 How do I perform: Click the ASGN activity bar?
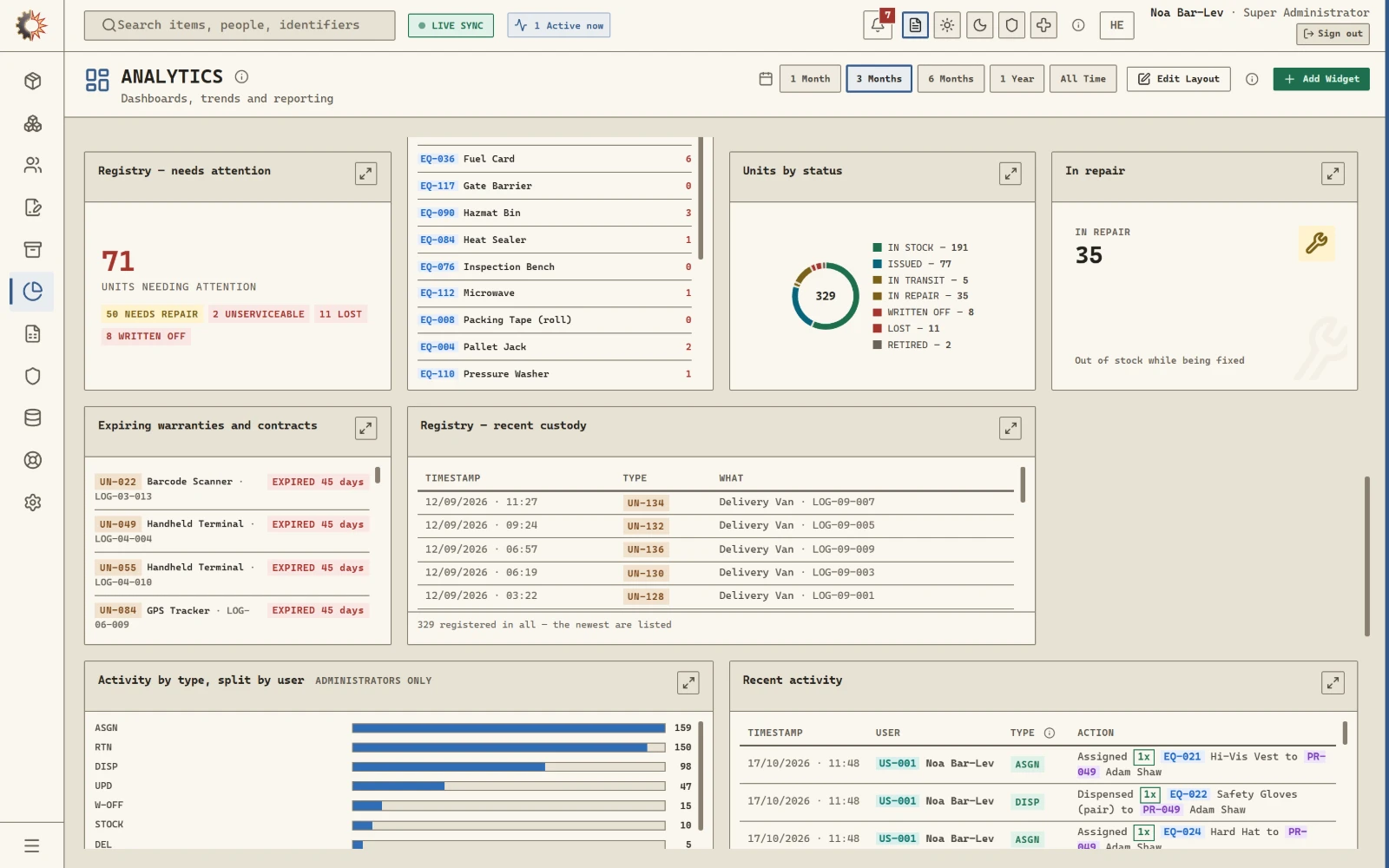pyautogui.click(x=509, y=728)
